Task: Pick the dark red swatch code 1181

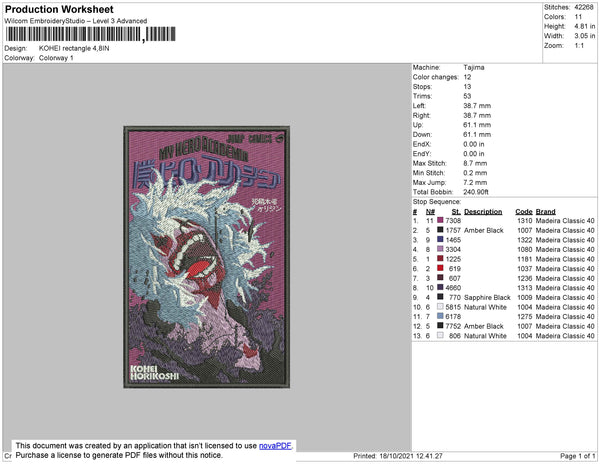Action: 440,259
